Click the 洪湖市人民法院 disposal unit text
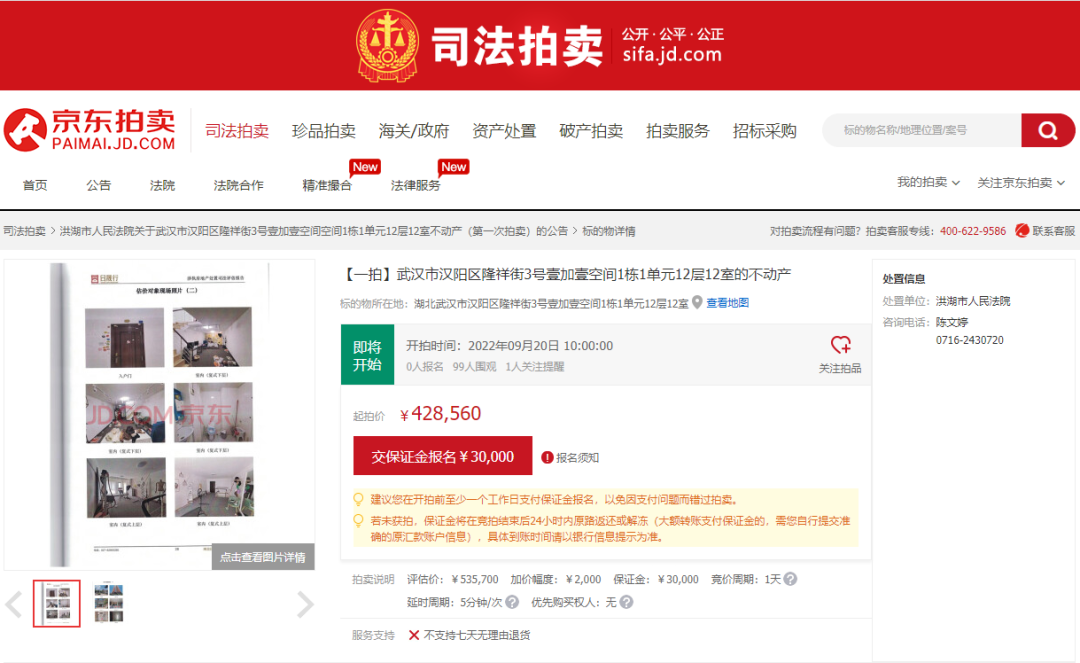 [973, 302]
